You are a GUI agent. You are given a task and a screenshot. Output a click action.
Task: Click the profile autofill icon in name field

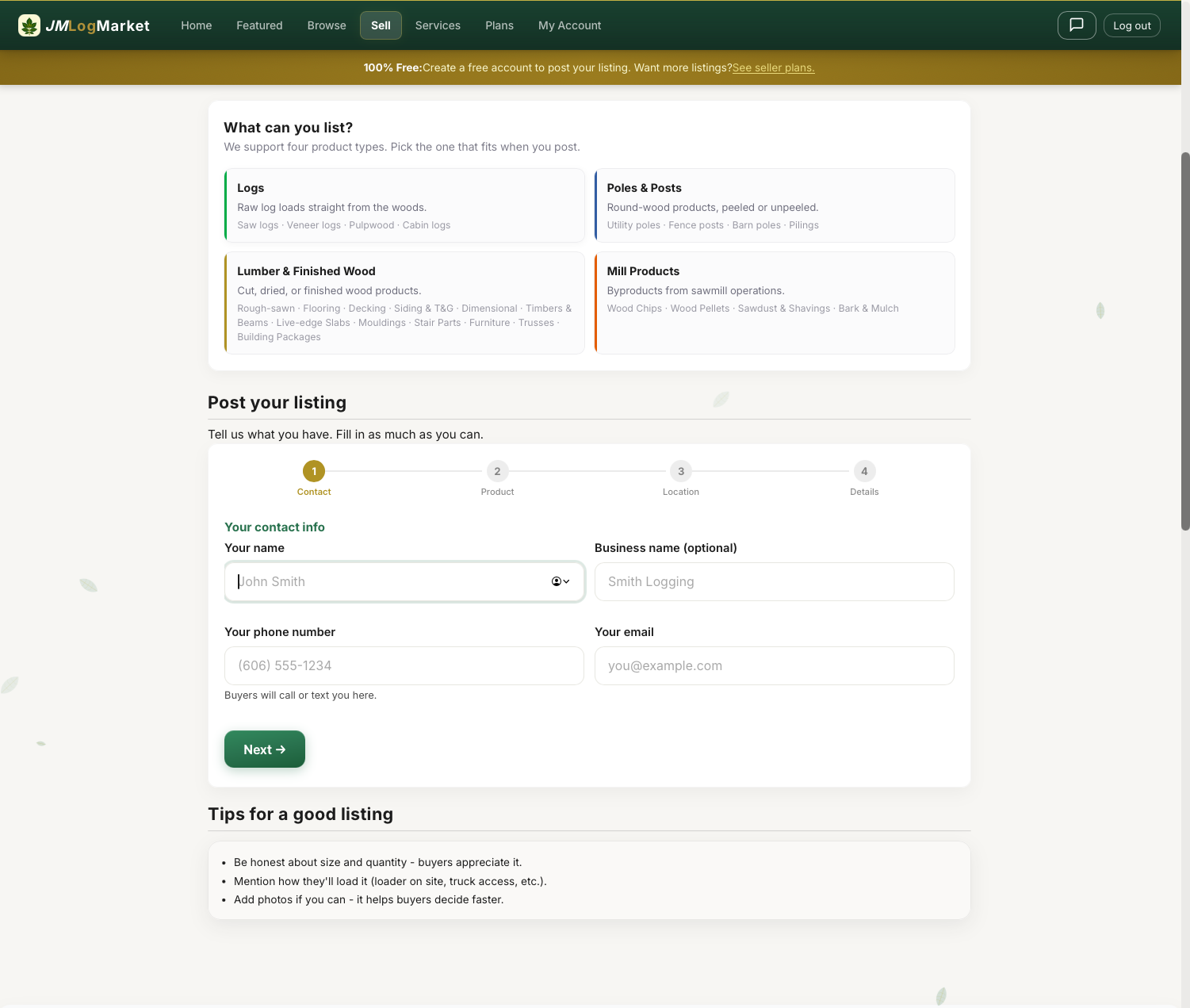point(556,581)
